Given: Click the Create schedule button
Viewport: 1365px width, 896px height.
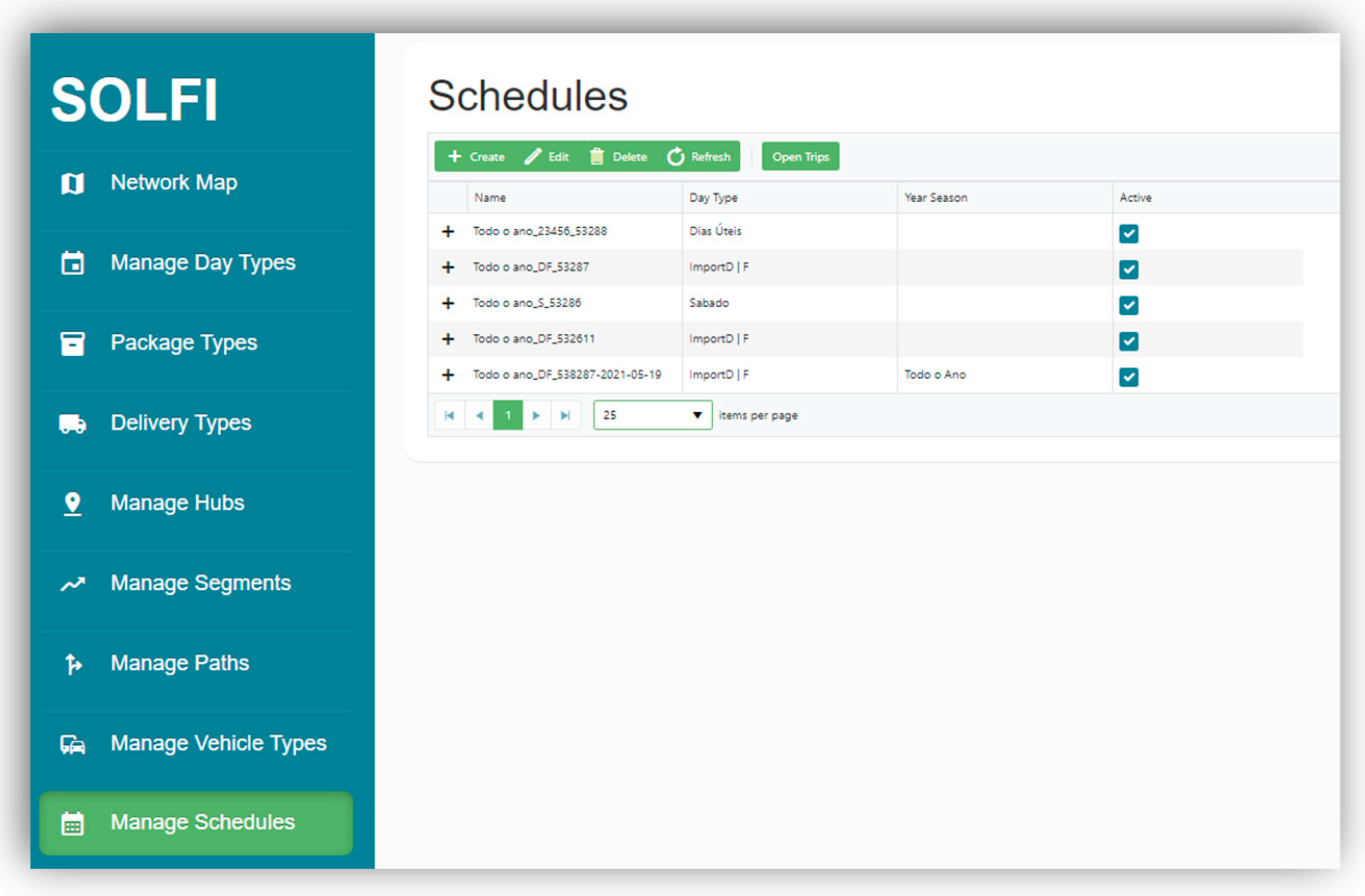Looking at the screenshot, I should coord(476,157).
